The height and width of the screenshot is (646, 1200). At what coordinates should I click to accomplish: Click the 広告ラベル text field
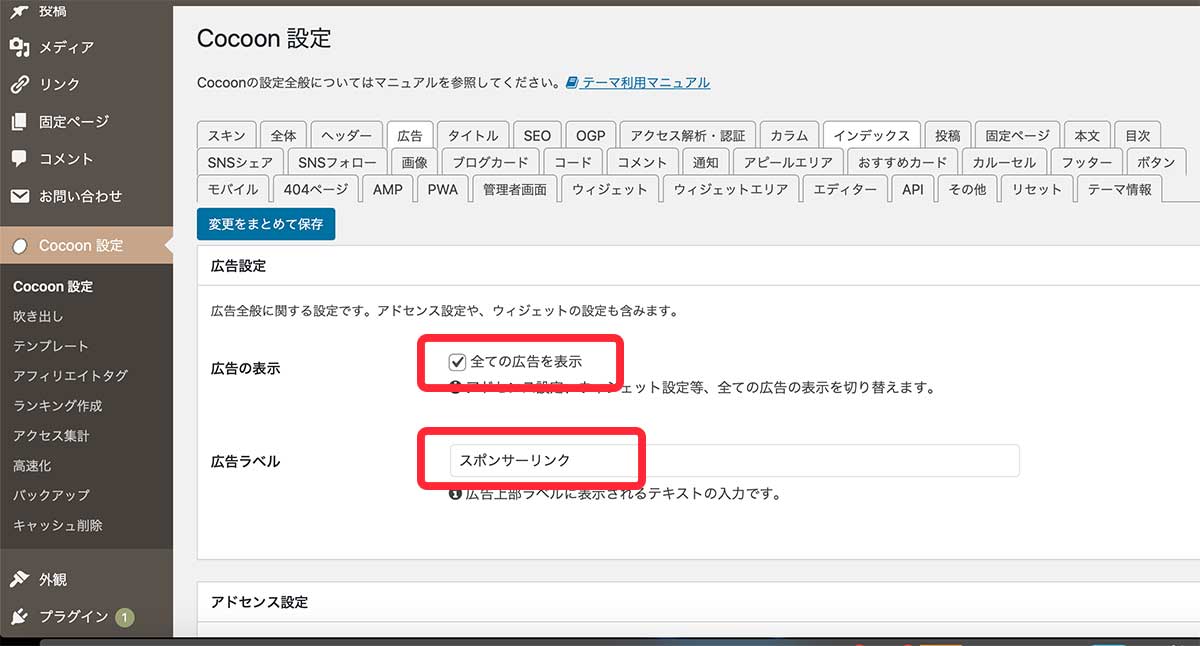(734, 460)
